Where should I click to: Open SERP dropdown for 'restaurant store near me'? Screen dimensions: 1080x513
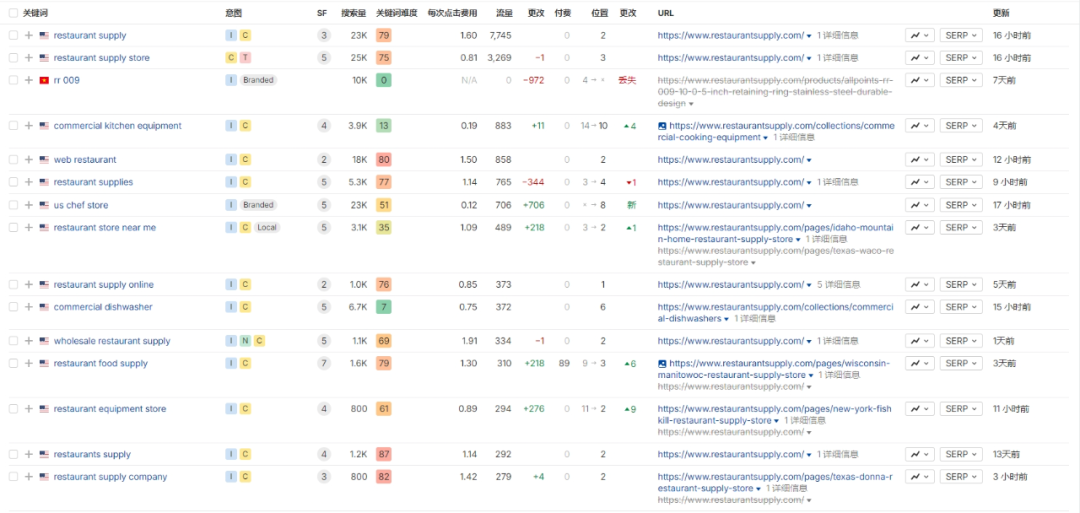point(961,228)
